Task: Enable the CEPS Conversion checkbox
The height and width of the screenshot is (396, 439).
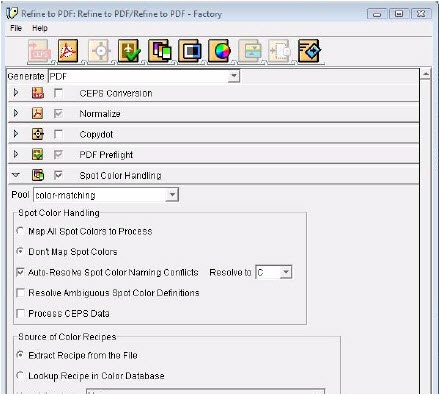Action: 58,93
